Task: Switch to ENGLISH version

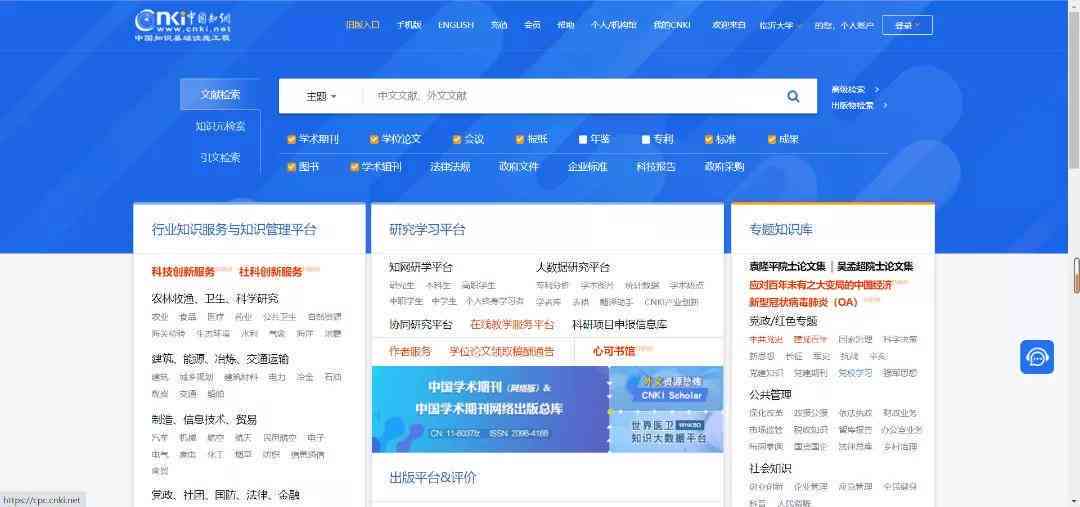Action: (x=456, y=25)
